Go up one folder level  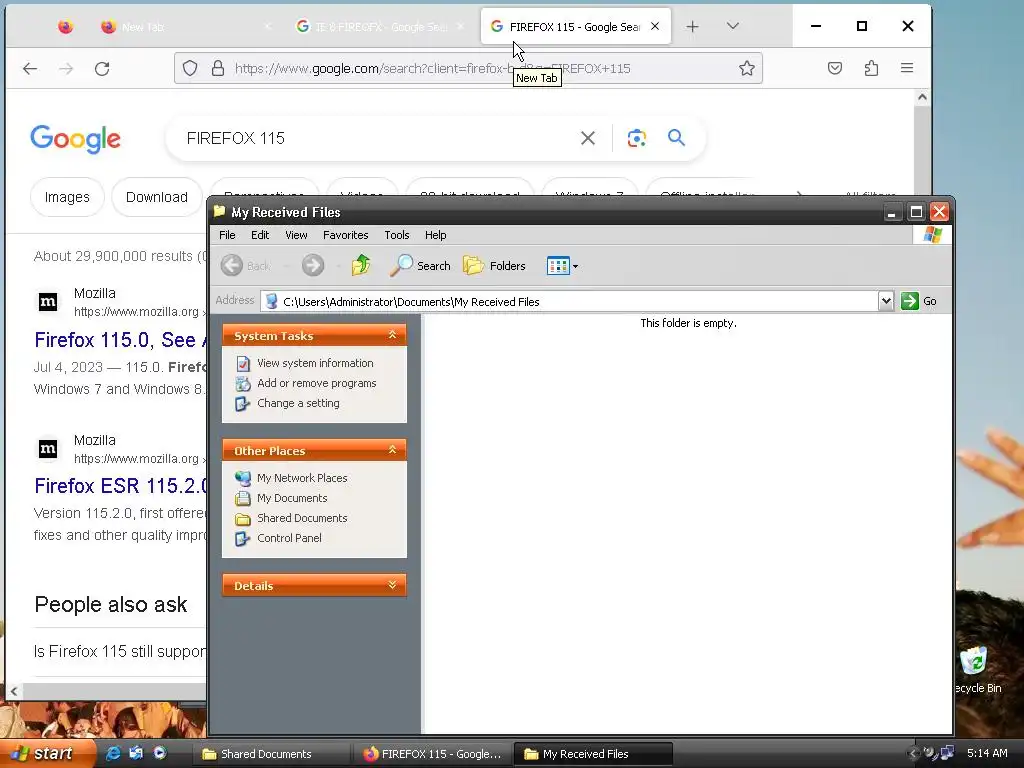360,266
